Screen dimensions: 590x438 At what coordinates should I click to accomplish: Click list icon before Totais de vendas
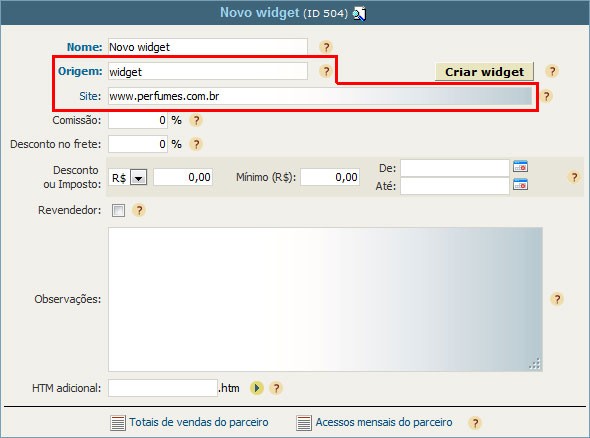[118, 423]
